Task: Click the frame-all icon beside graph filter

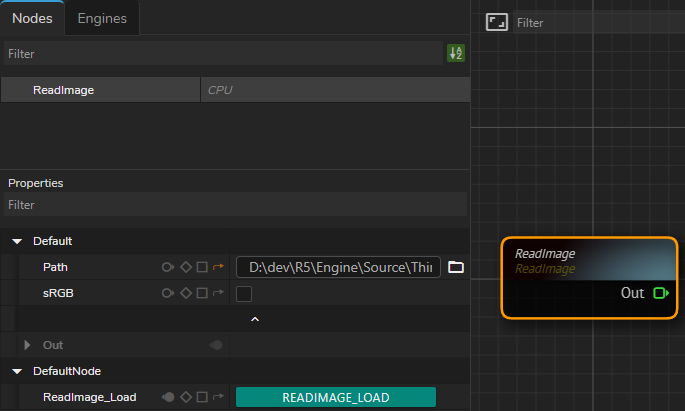Action: (497, 22)
